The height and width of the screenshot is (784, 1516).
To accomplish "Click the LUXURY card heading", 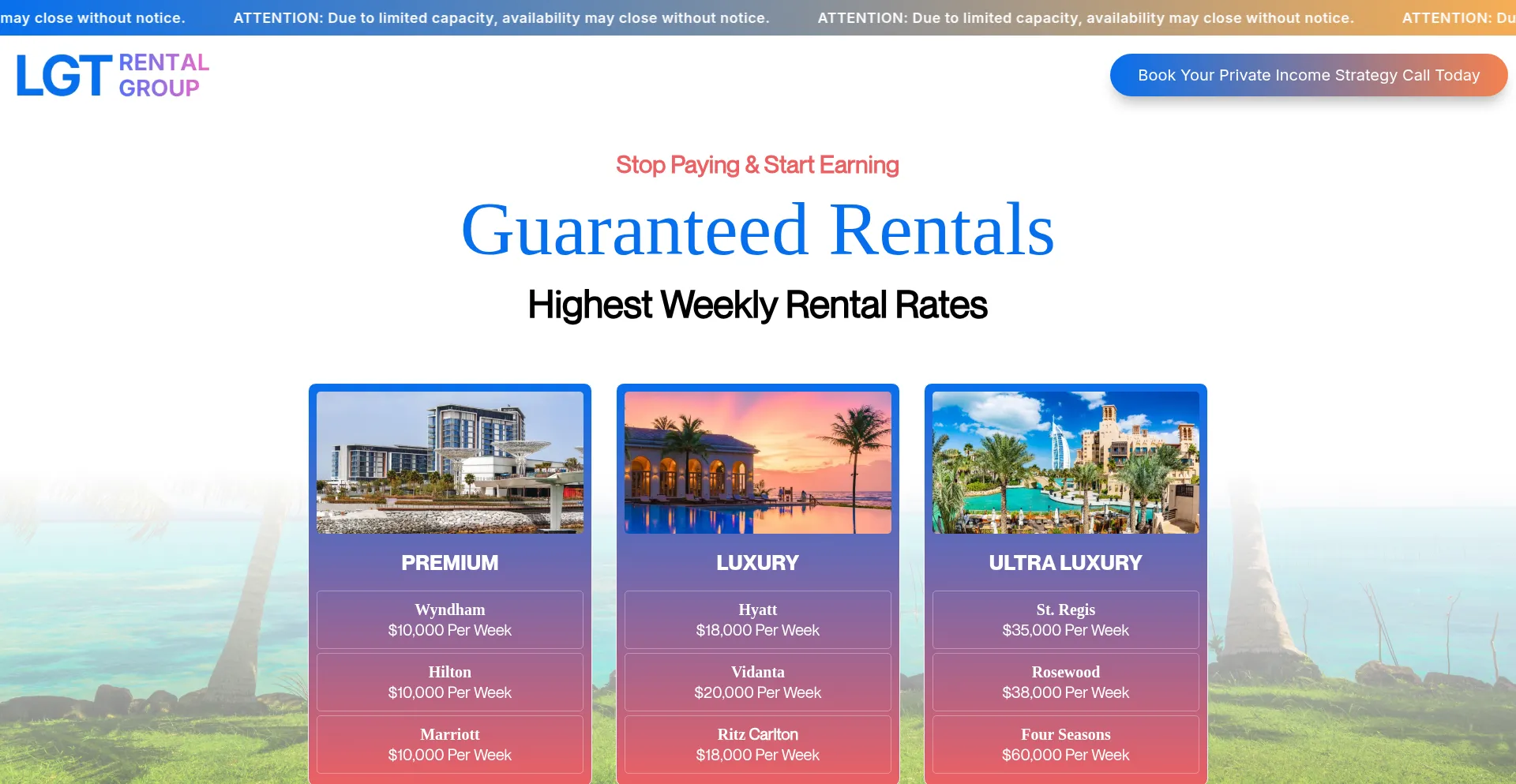I will 758,563.
